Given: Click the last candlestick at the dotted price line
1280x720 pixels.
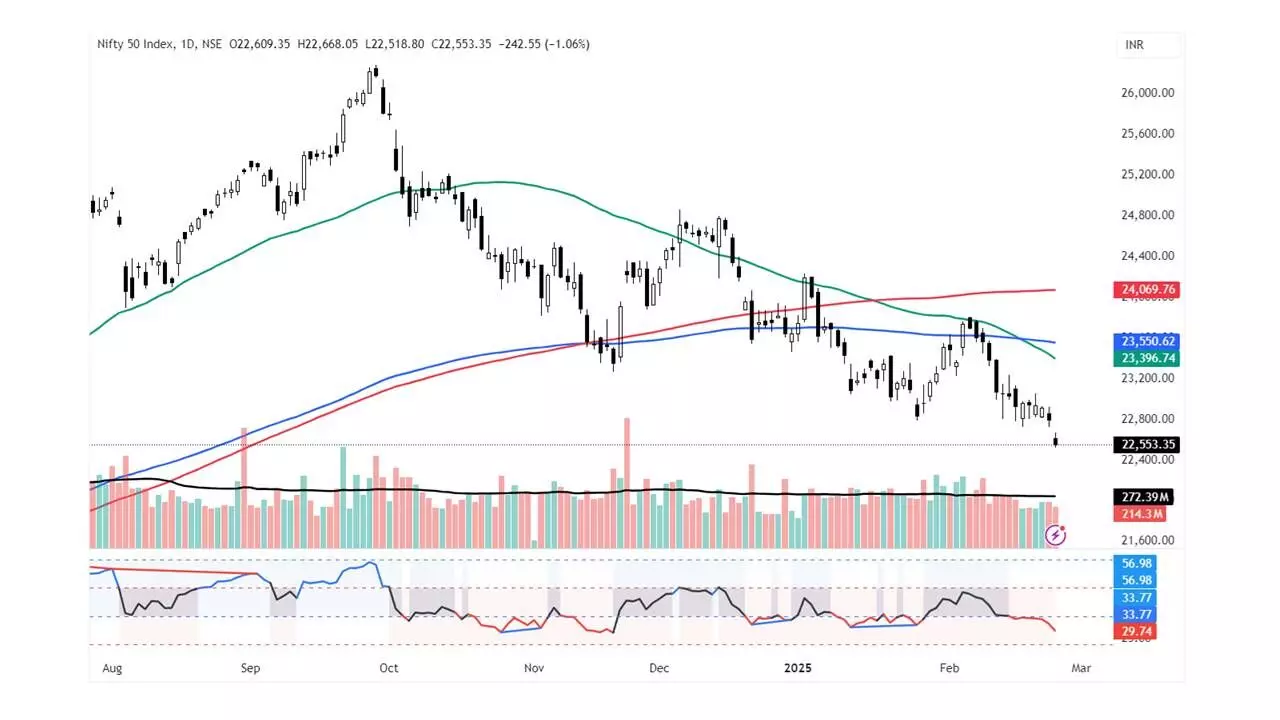Looking at the screenshot, I should (x=1057, y=440).
